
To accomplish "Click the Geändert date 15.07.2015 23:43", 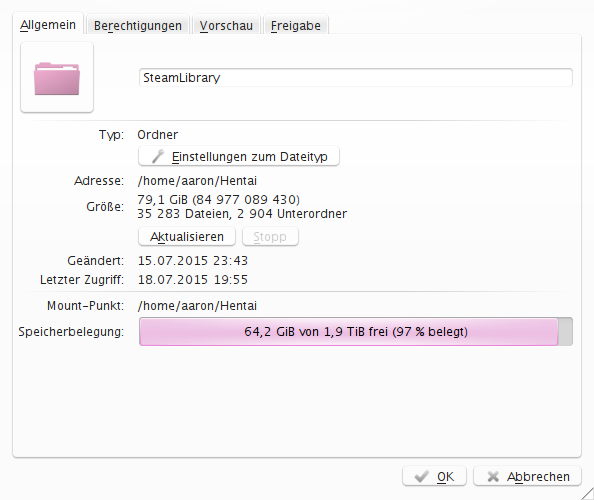I will 192,261.
